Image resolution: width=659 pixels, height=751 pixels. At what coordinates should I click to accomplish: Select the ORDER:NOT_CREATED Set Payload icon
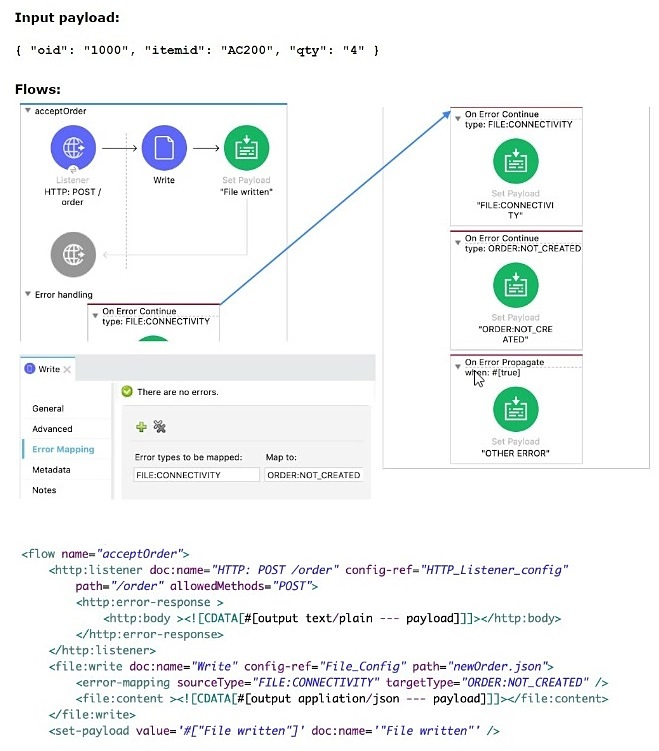tap(516, 285)
